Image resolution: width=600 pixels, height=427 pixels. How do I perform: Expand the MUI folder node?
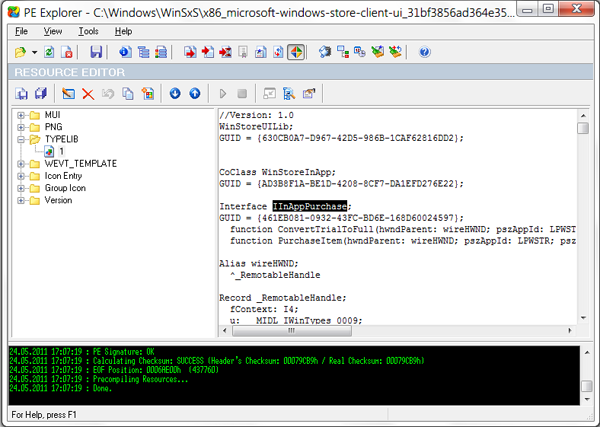point(21,115)
